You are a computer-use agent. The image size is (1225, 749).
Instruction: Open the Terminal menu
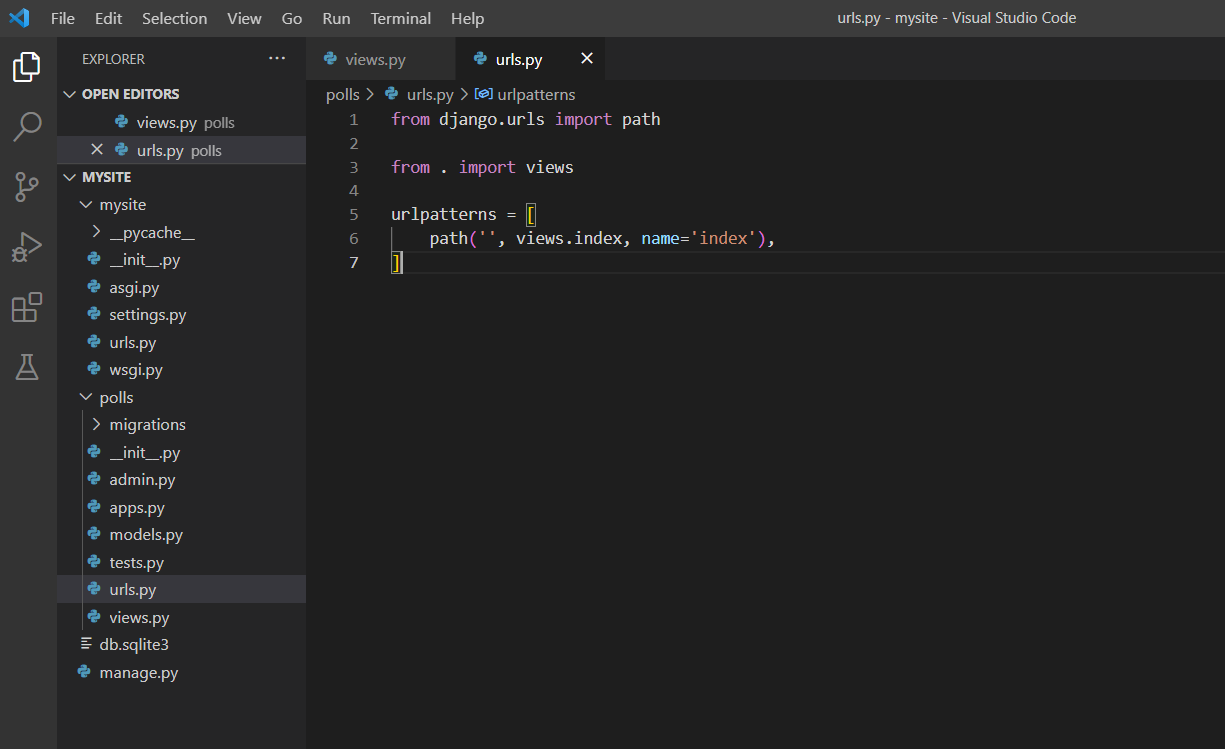tap(401, 18)
